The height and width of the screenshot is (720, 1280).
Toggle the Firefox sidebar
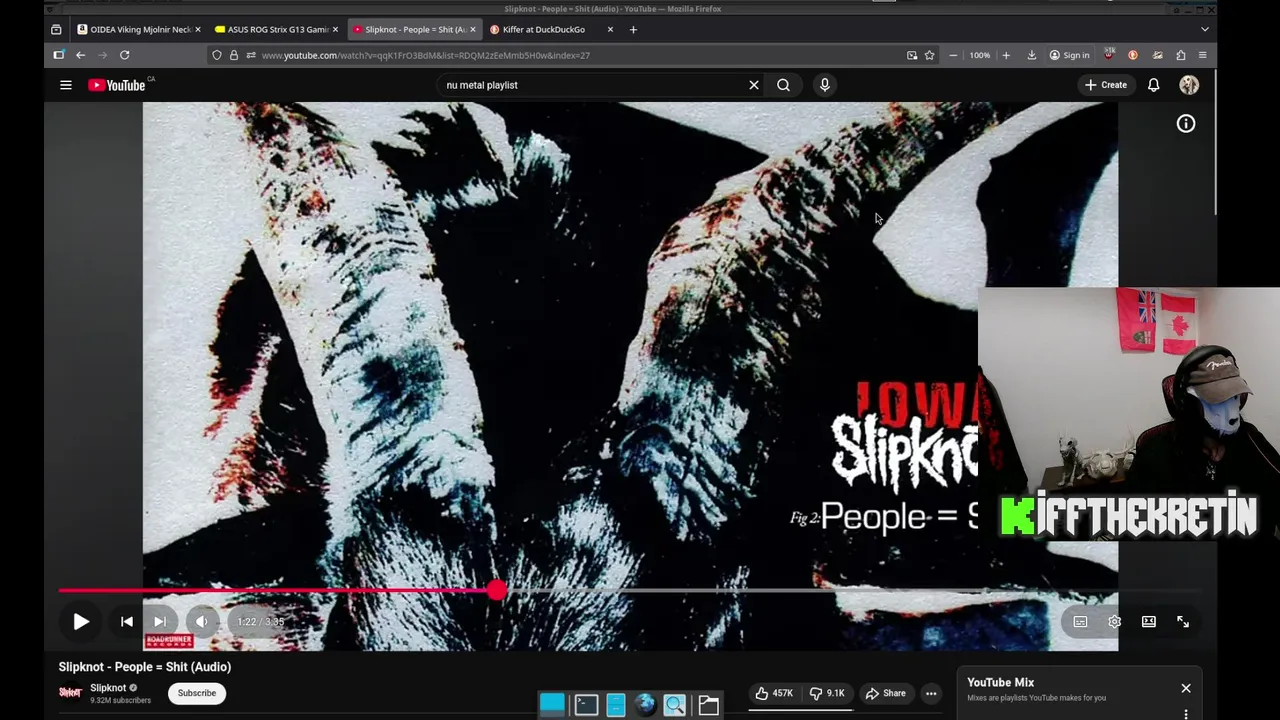point(58,55)
